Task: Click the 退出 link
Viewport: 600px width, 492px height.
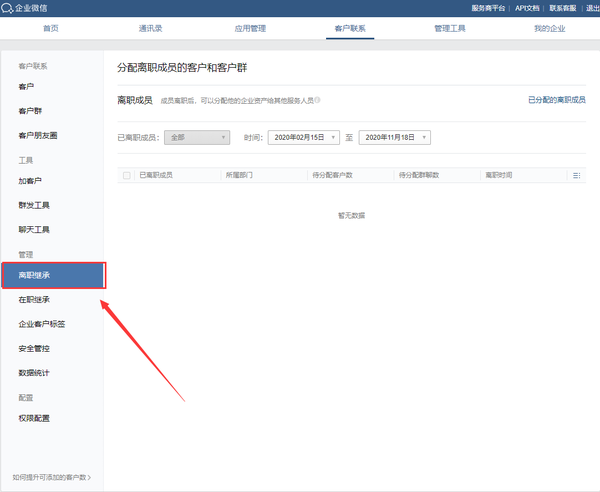Action: tap(593, 8)
